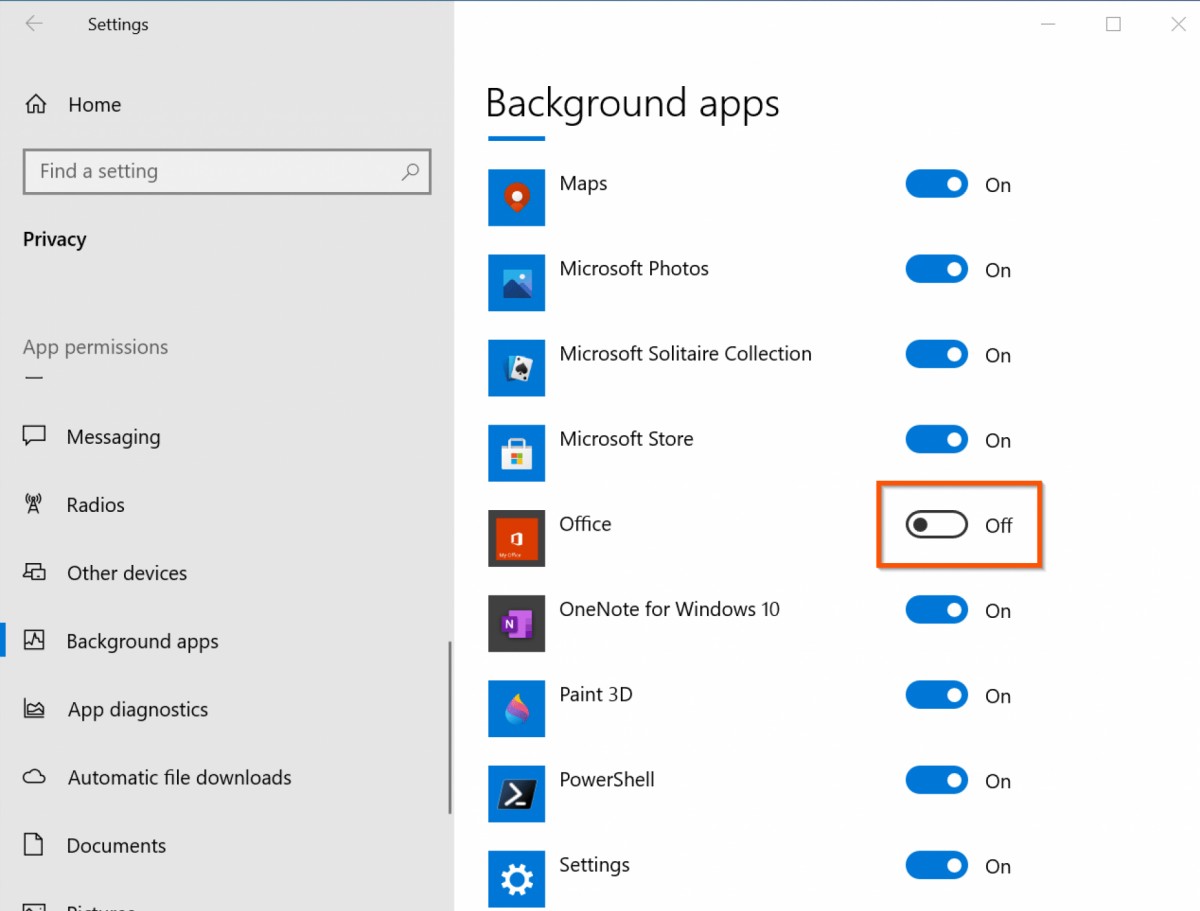
Task: Click the Home house icon
Action: [35, 104]
